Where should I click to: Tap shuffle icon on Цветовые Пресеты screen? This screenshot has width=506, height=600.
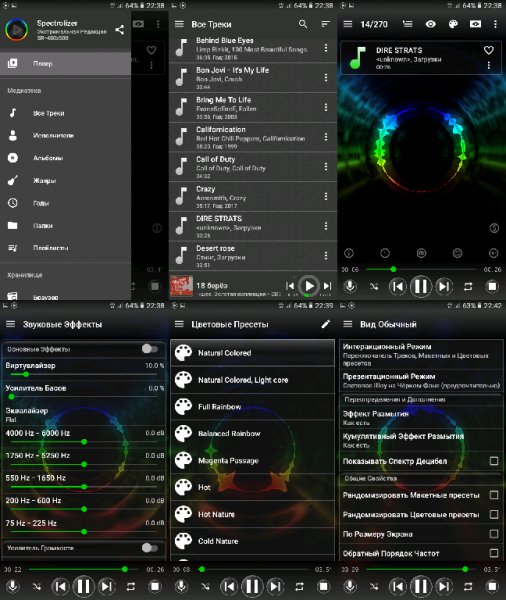tap(206, 586)
